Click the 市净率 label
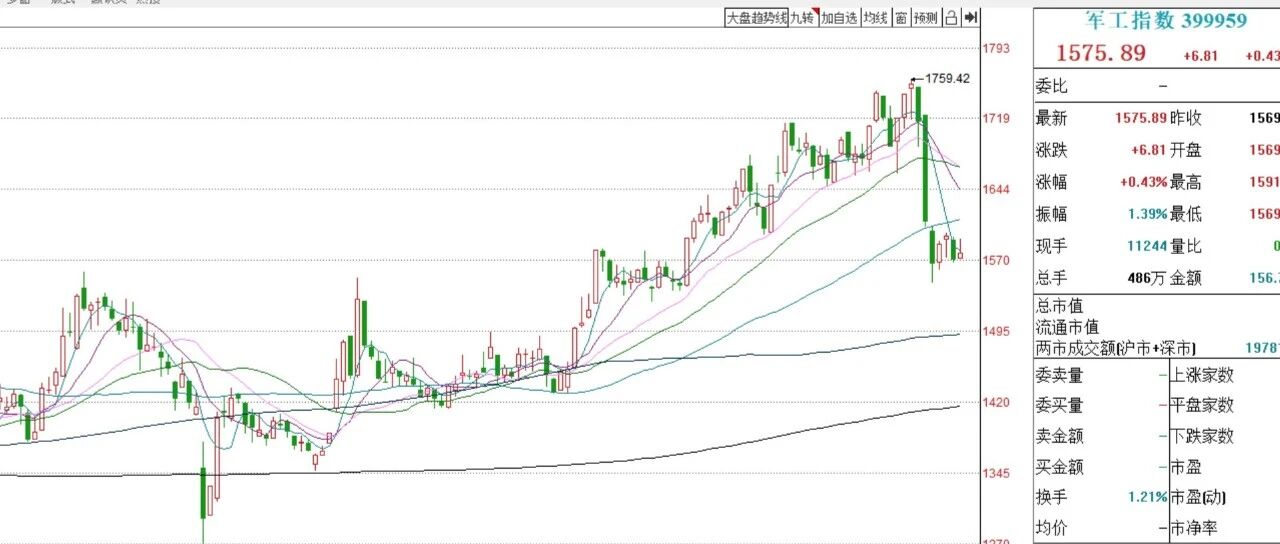Viewport: 1280px width, 544px height. click(x=1194, y=528)
